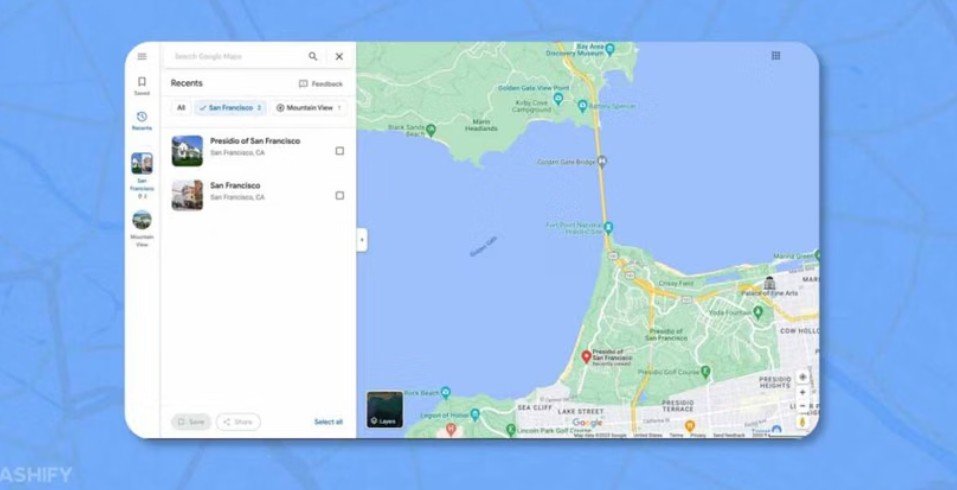Zoom out with the minus button
This screenshot has height=490, width=957.
coord(803,406)
